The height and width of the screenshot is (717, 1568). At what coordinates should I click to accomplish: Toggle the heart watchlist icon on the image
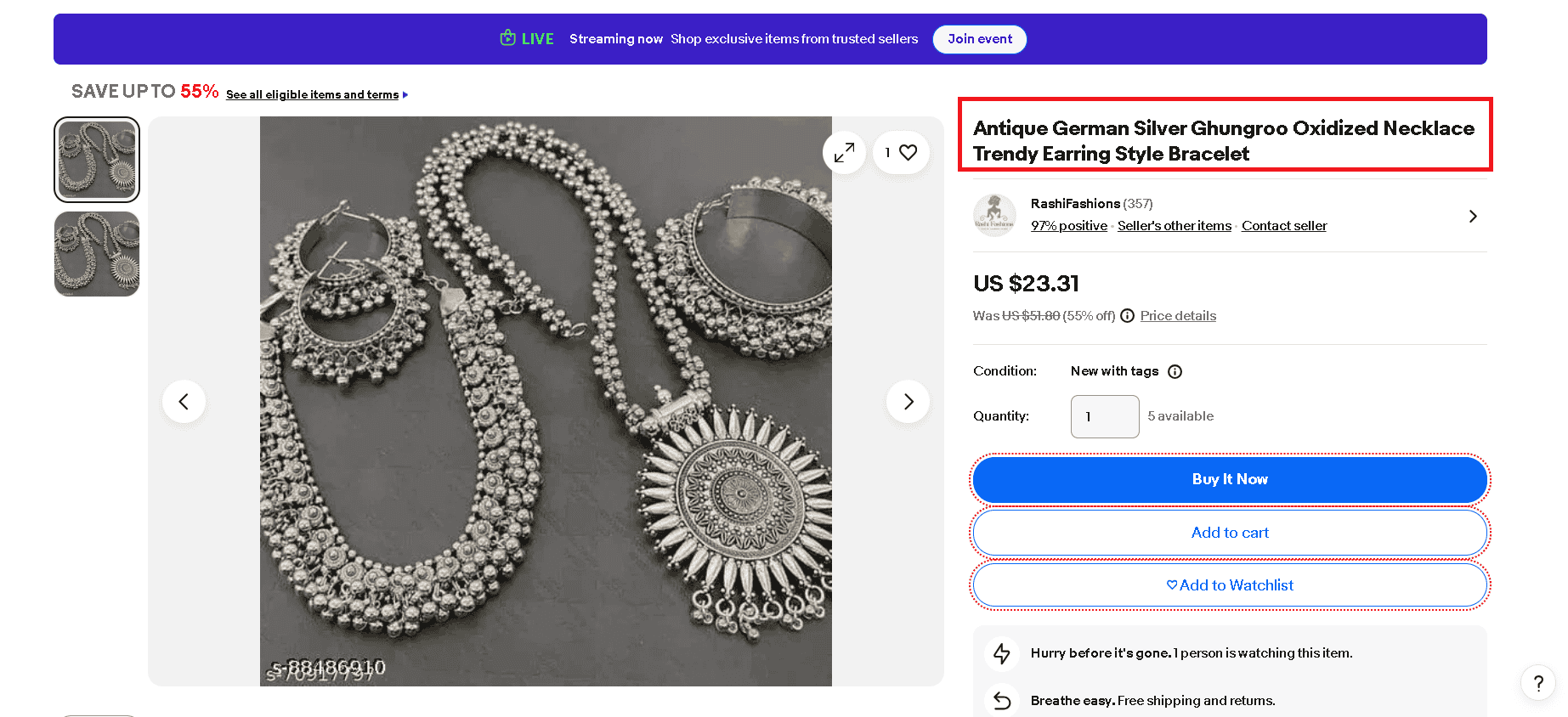(x=908, y=152)
